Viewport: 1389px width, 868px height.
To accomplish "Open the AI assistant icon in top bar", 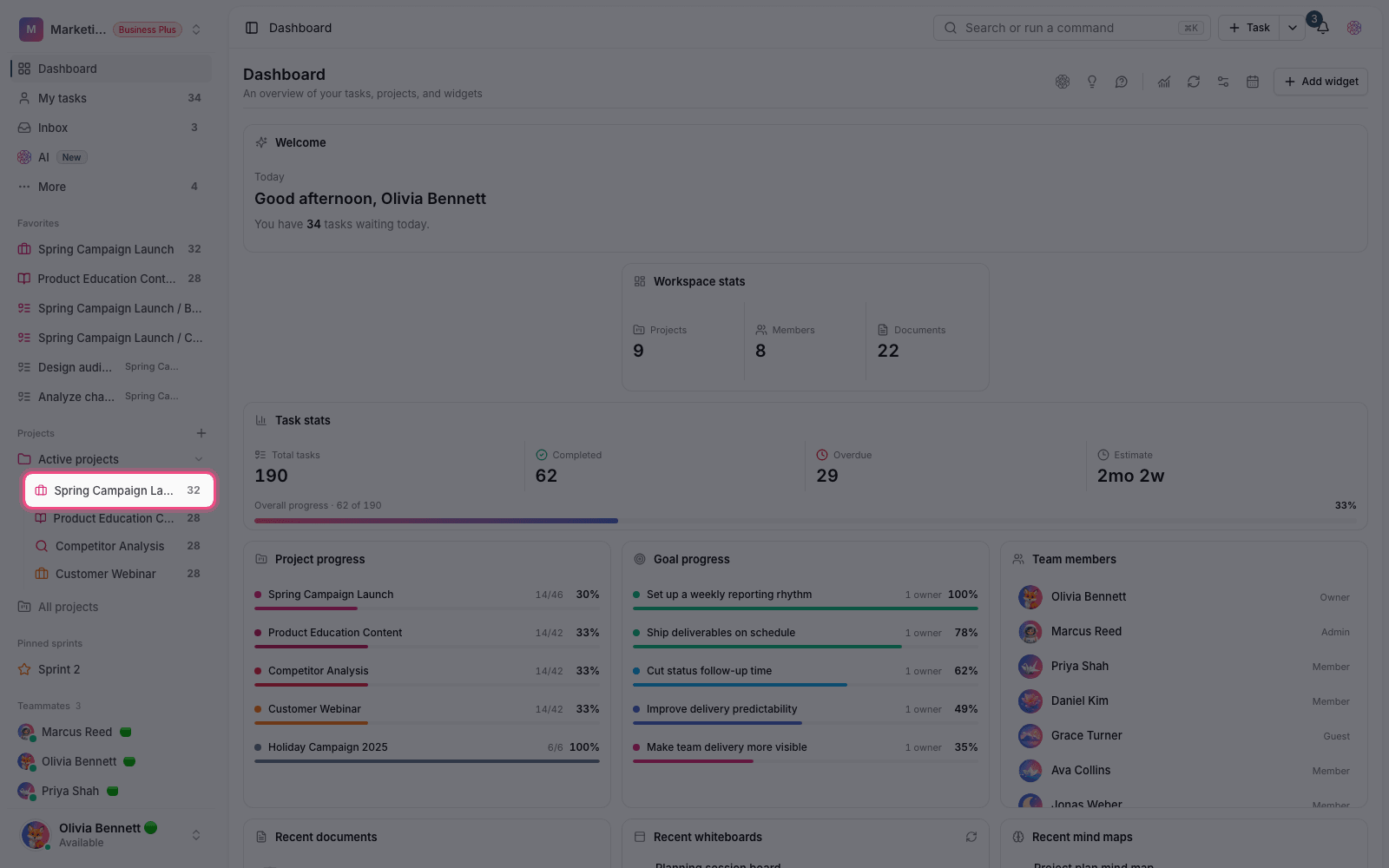I will [x=1354, y=28].
